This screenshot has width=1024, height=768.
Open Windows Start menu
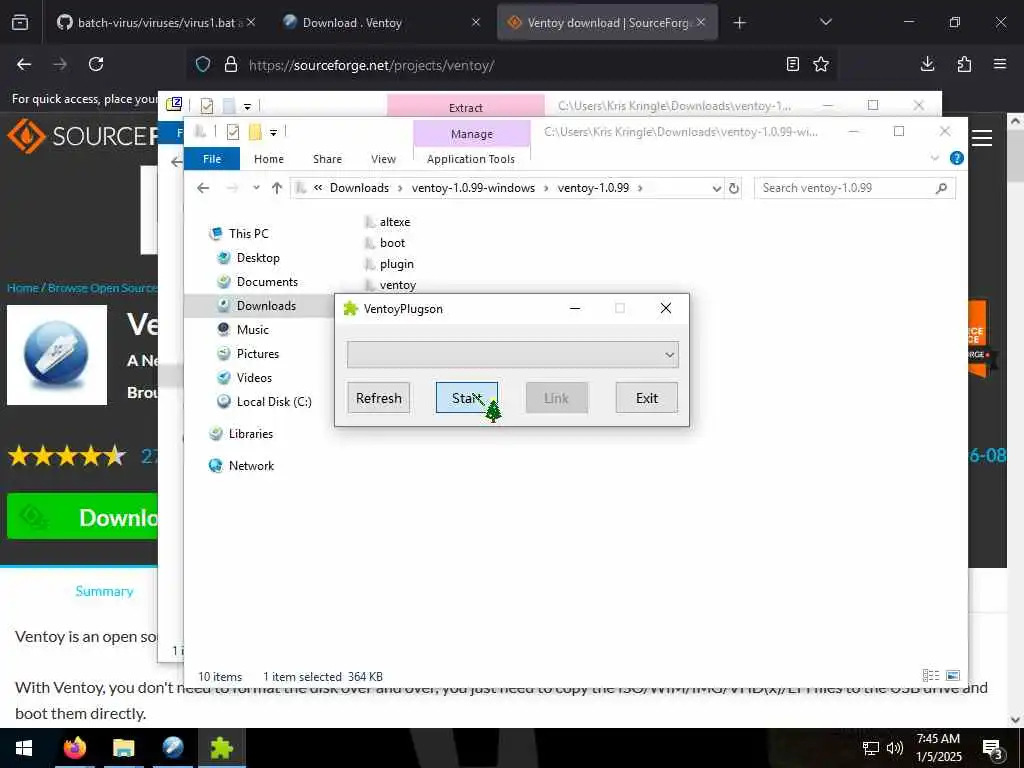point(24,748)
